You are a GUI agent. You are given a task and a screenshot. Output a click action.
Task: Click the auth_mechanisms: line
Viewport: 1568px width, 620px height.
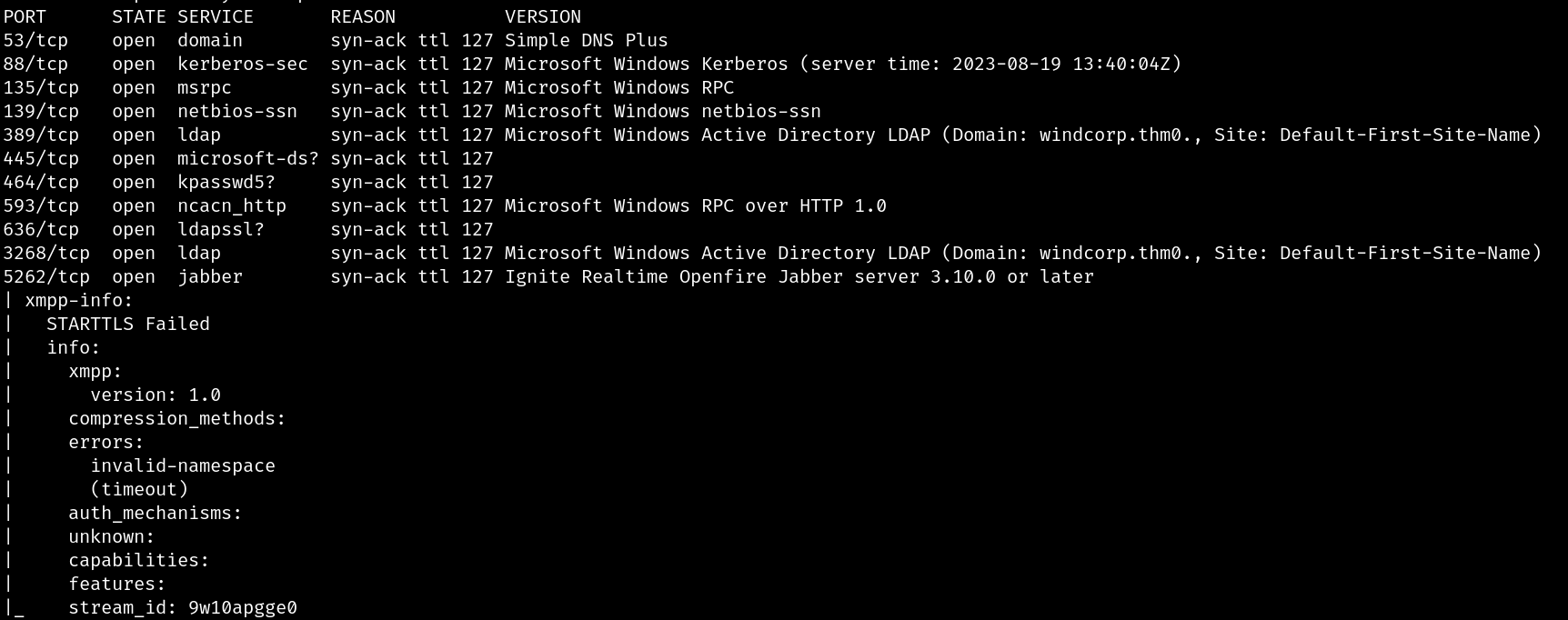tap(156, 514)
